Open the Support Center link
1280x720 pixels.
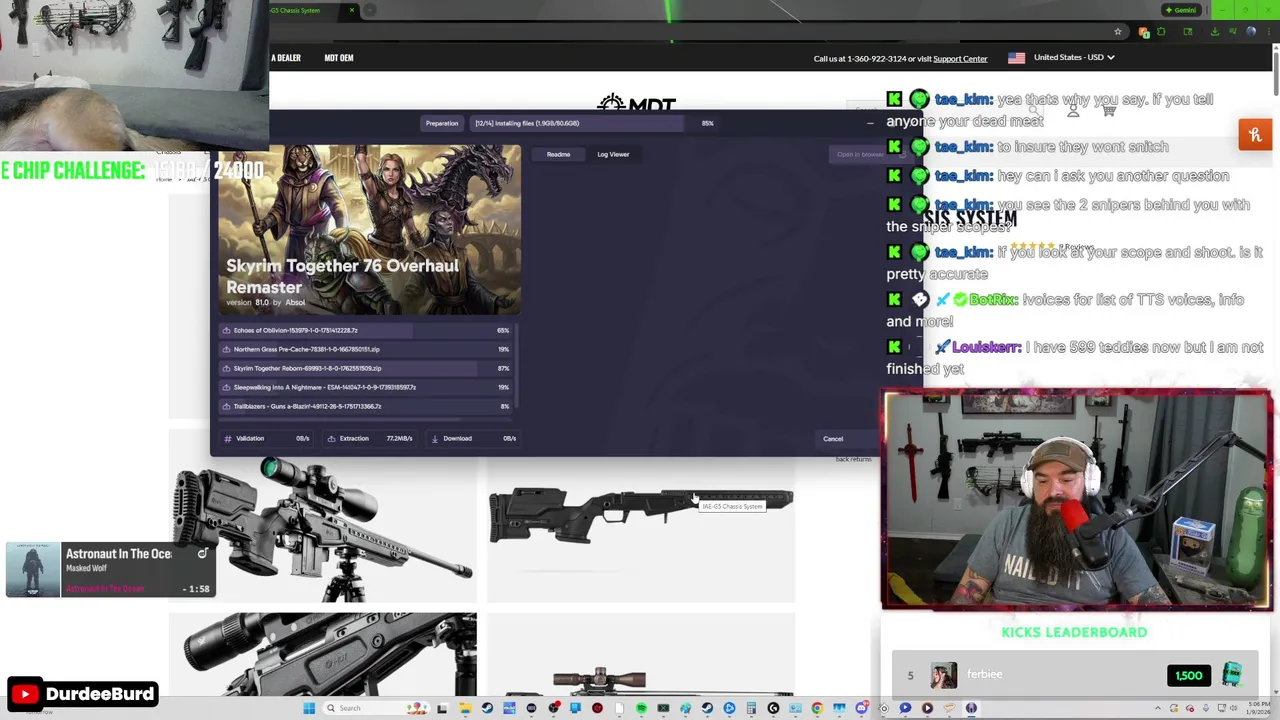[960, 59]
